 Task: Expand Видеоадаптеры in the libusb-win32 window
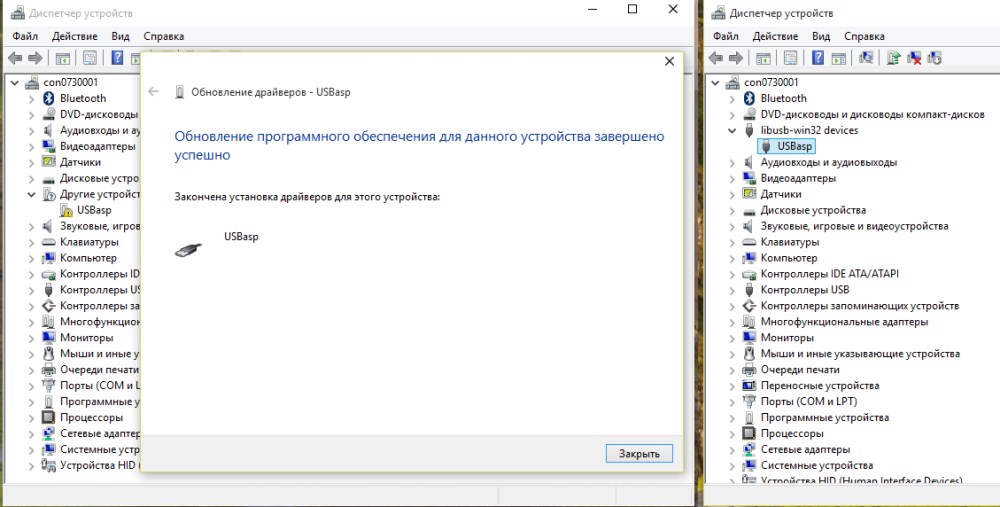[732, 178]
